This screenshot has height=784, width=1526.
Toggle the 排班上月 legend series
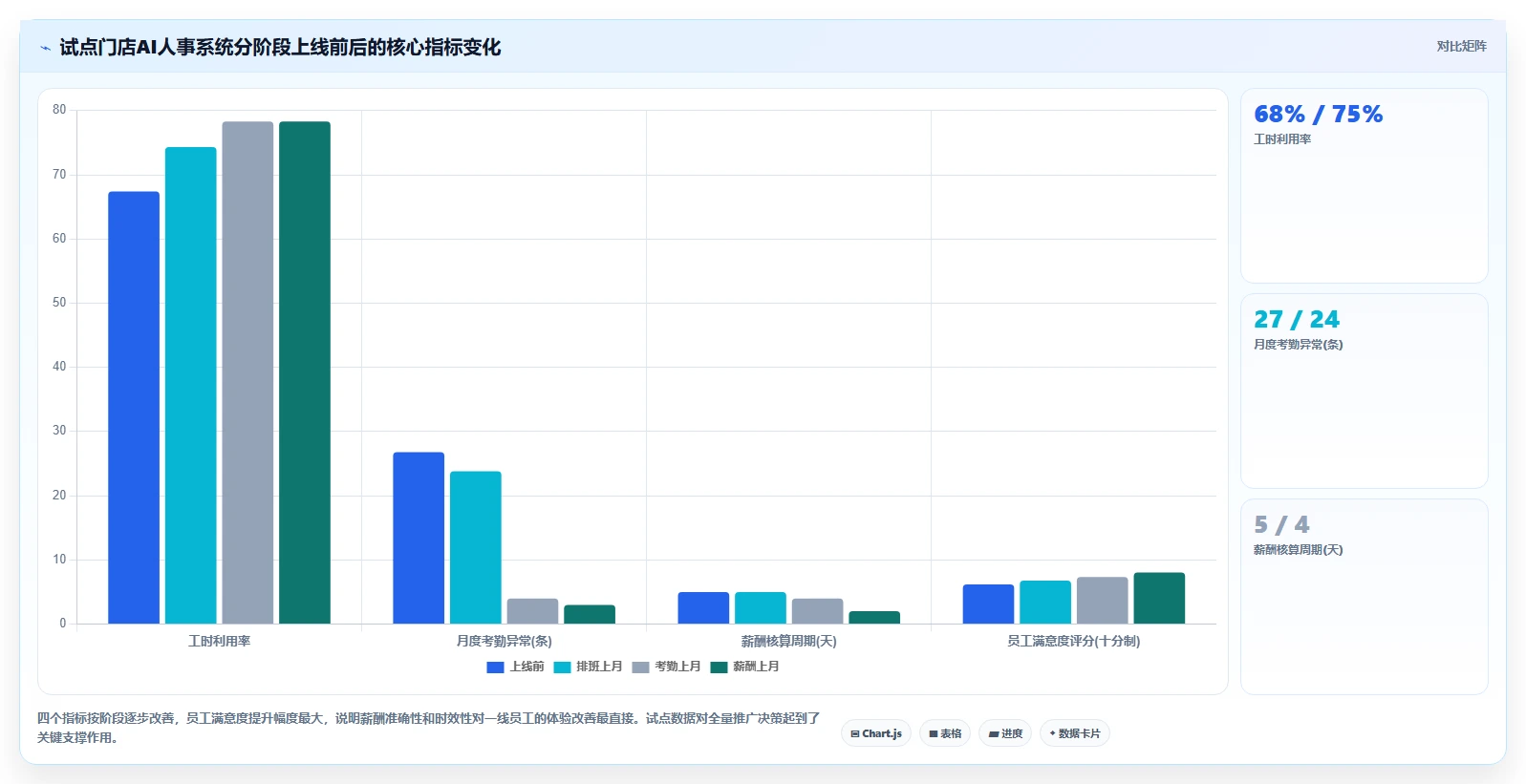(x=588, y=667)
